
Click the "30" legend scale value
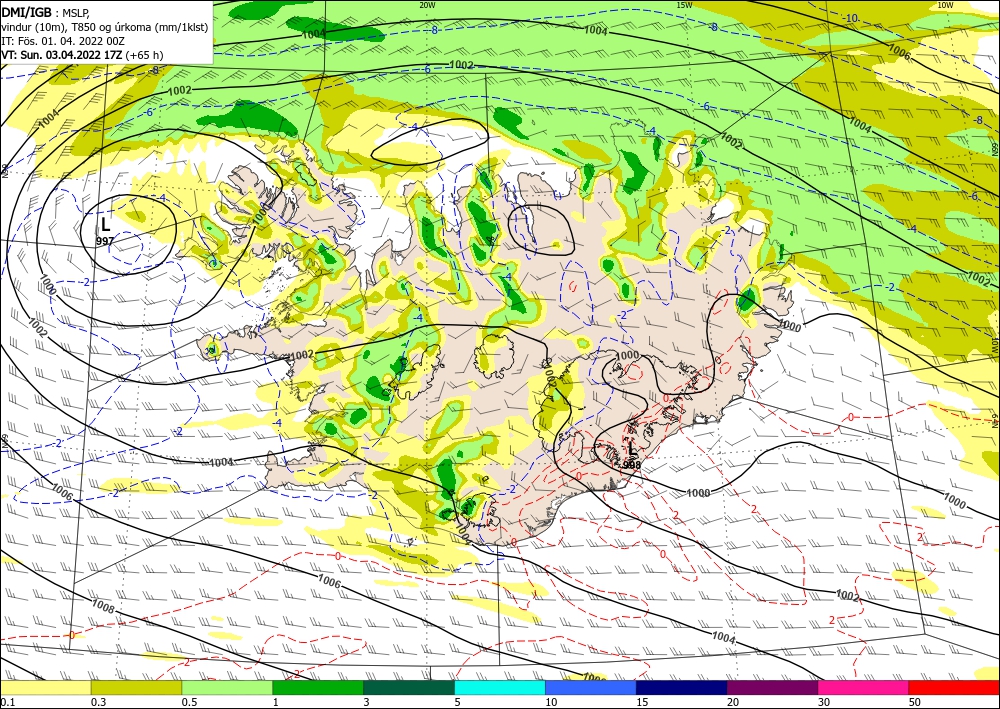tap(824, 702)
